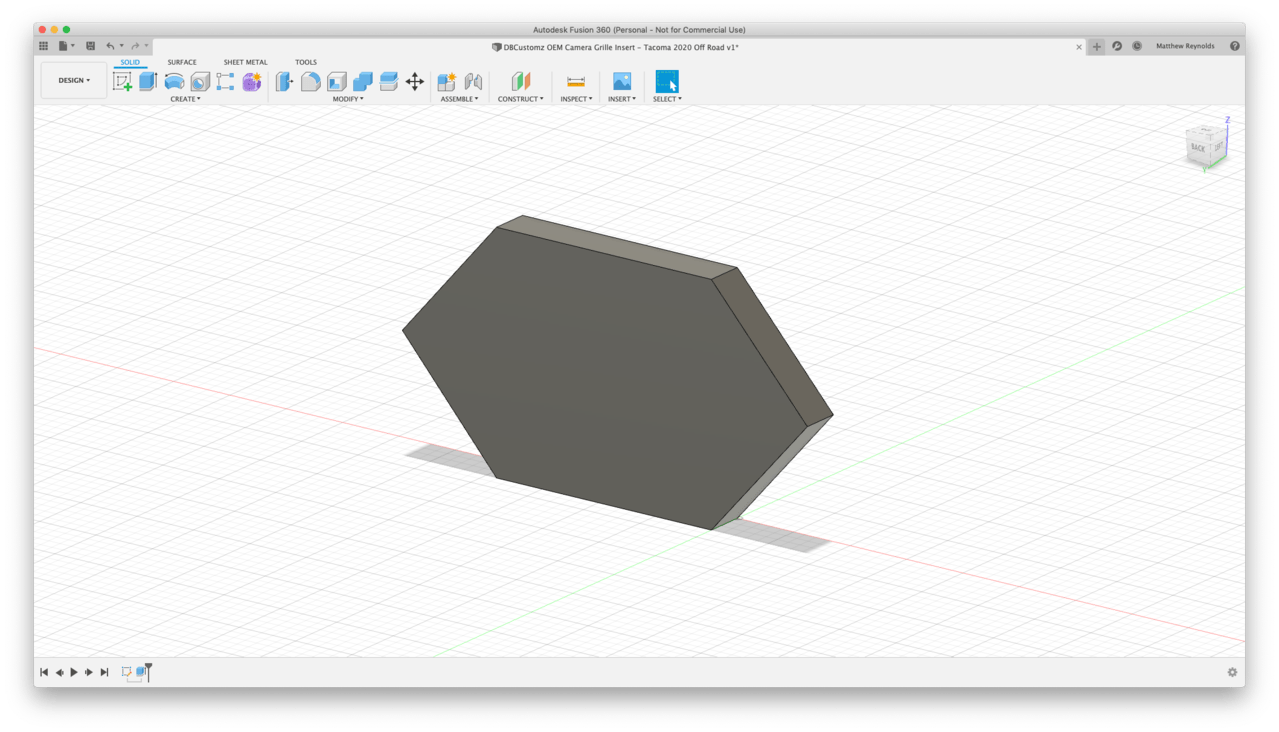Activate the Select tool
This screenshot has height=732, width=1279.
[667, 81]
